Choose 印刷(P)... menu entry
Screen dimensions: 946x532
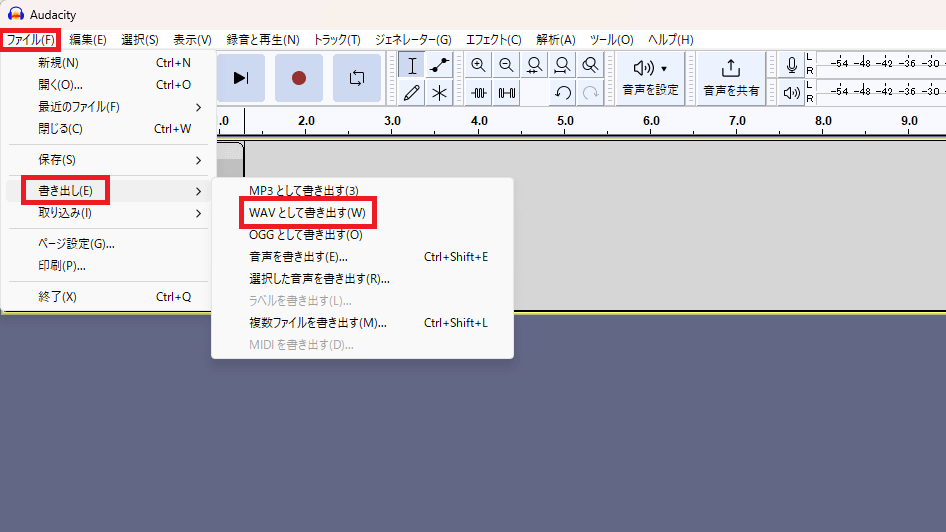click(109, 265)
